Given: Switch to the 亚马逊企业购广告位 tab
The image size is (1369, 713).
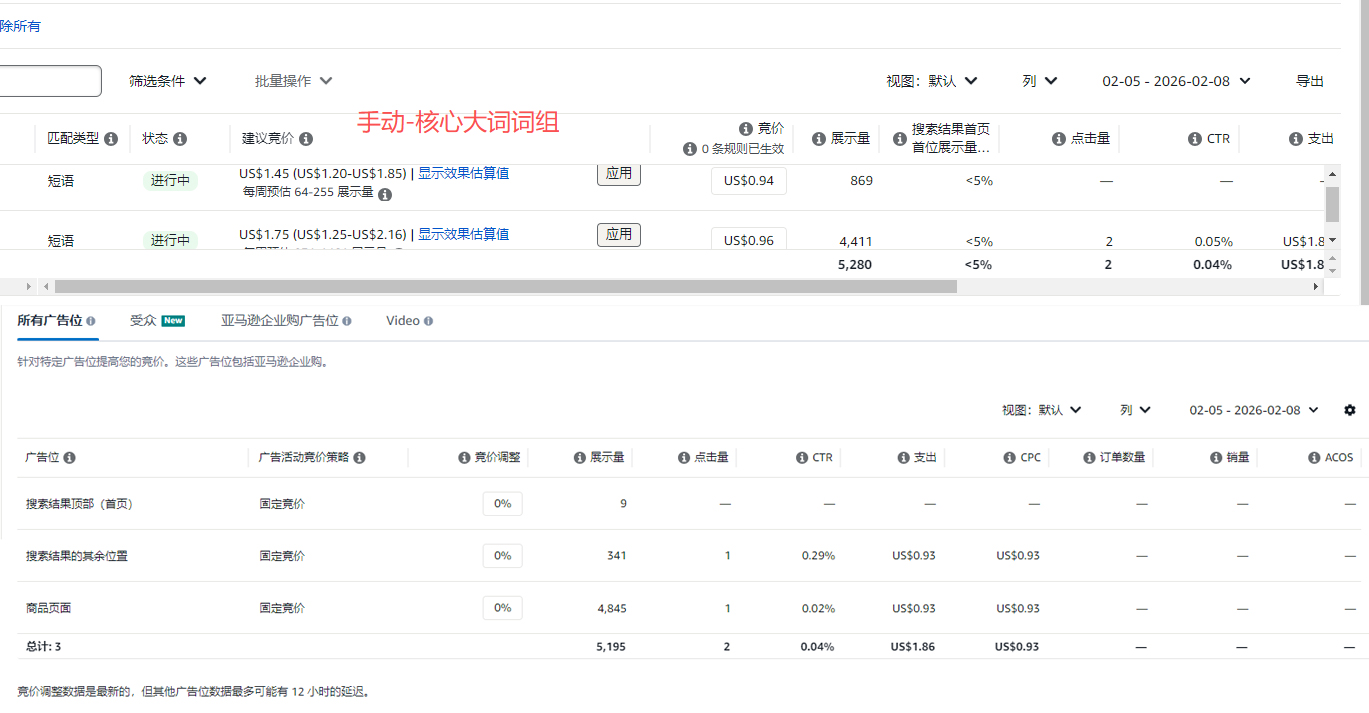Looking at the screenshot, I should 285,321.
